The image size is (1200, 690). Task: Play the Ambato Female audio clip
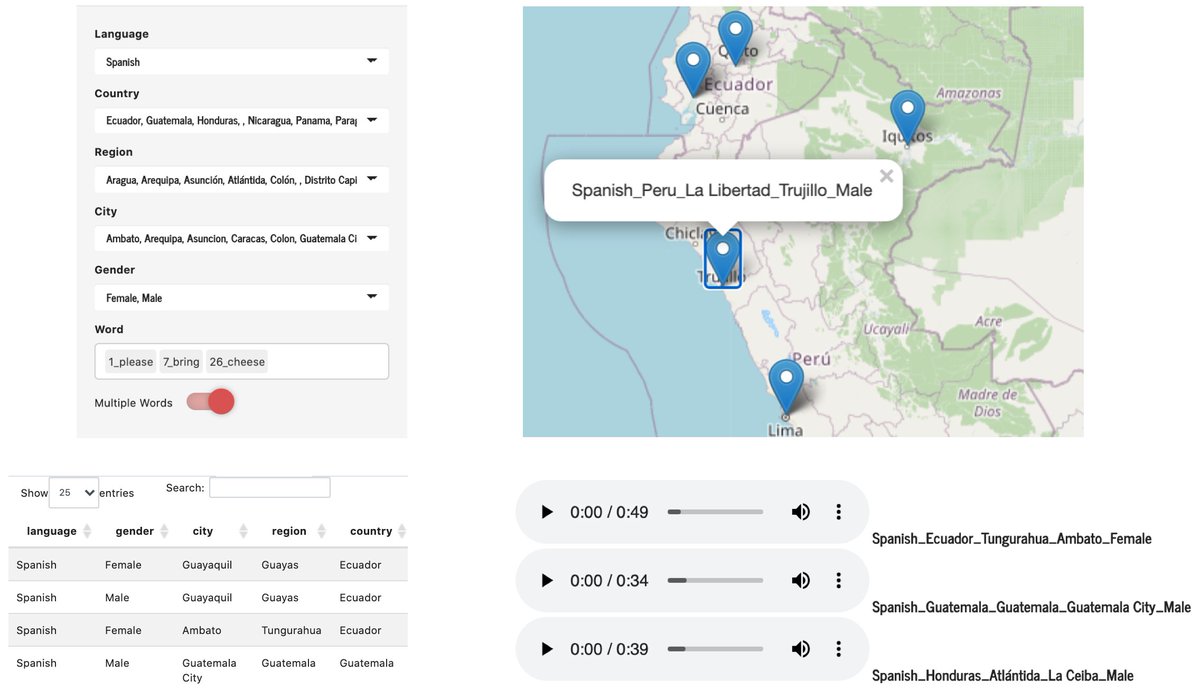tap(547, 512)
